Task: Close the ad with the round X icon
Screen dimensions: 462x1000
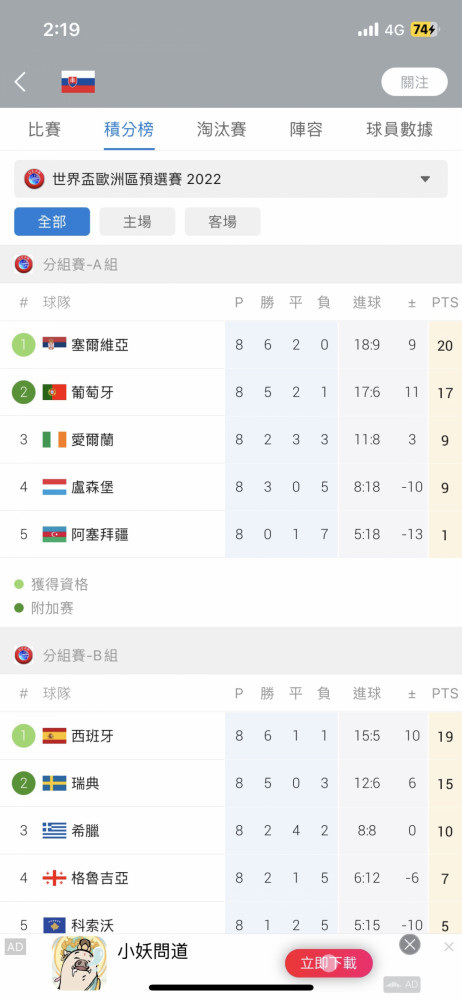Action: [x=410, y=945]
